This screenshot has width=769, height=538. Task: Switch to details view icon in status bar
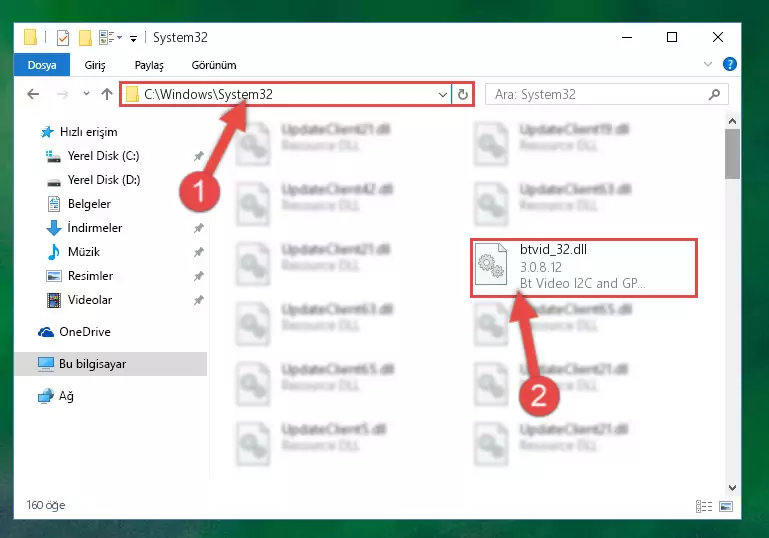click(704, 506)
